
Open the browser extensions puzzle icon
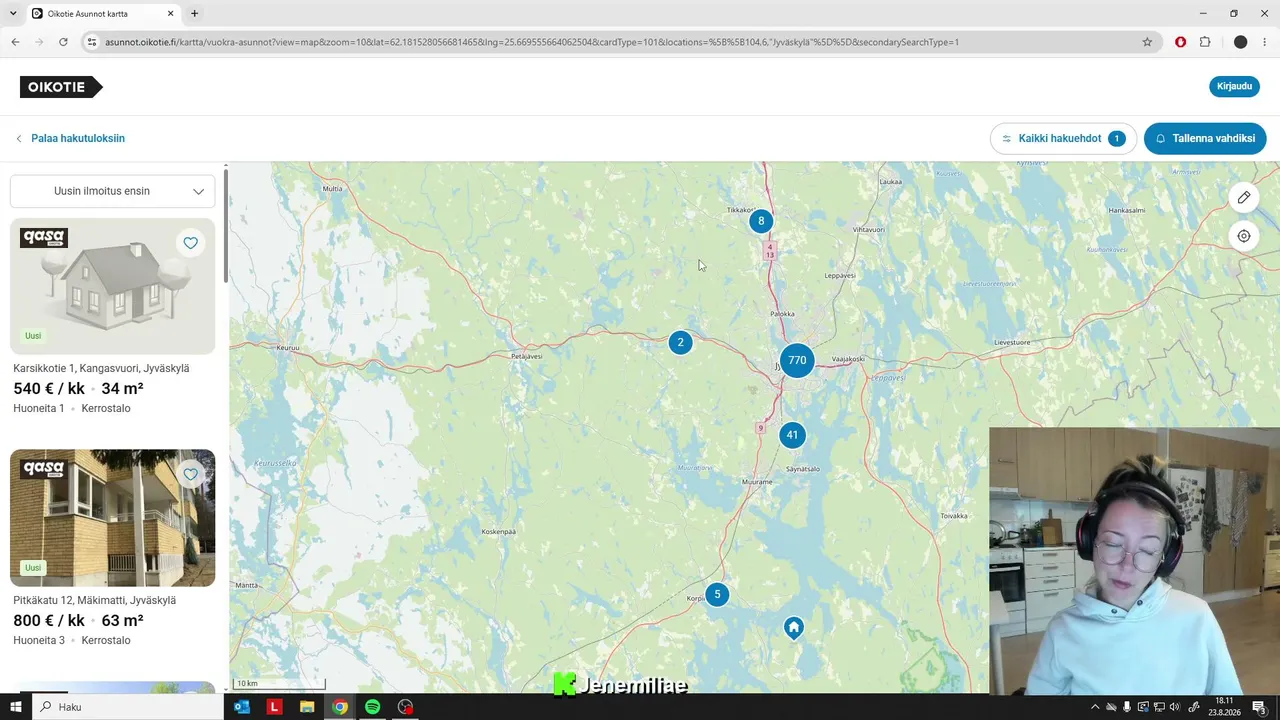coord(1205,42)
